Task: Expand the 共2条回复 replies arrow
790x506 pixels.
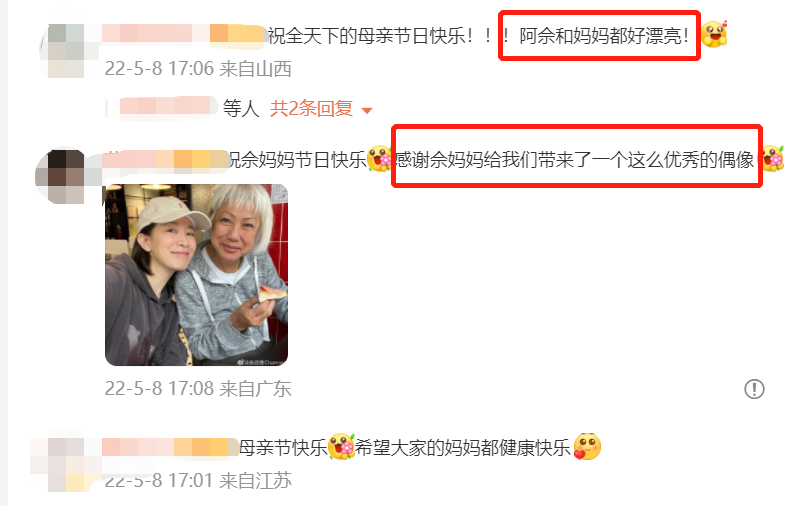Action: [367, 111]
